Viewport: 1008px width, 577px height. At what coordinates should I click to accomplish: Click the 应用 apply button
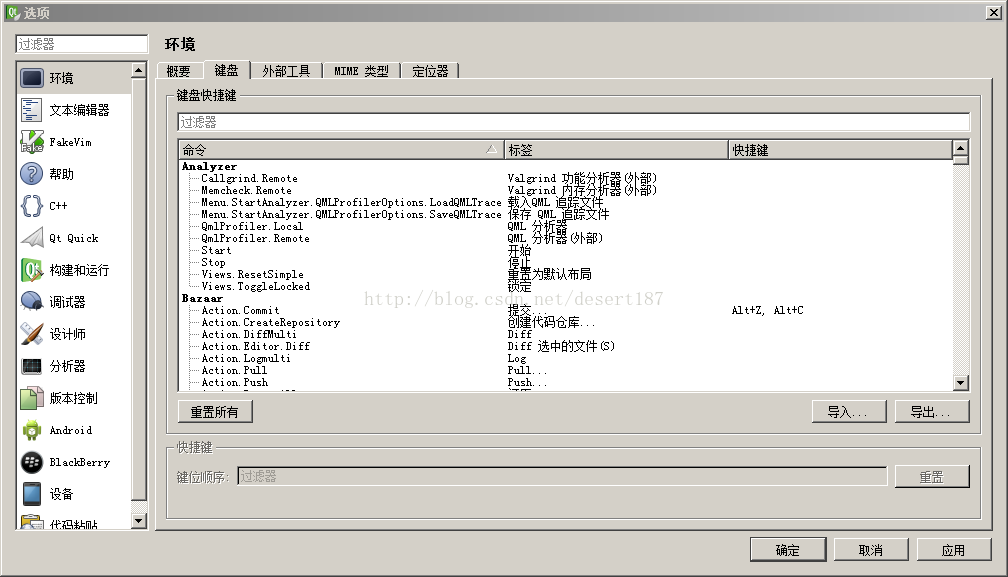pos(954,550)
